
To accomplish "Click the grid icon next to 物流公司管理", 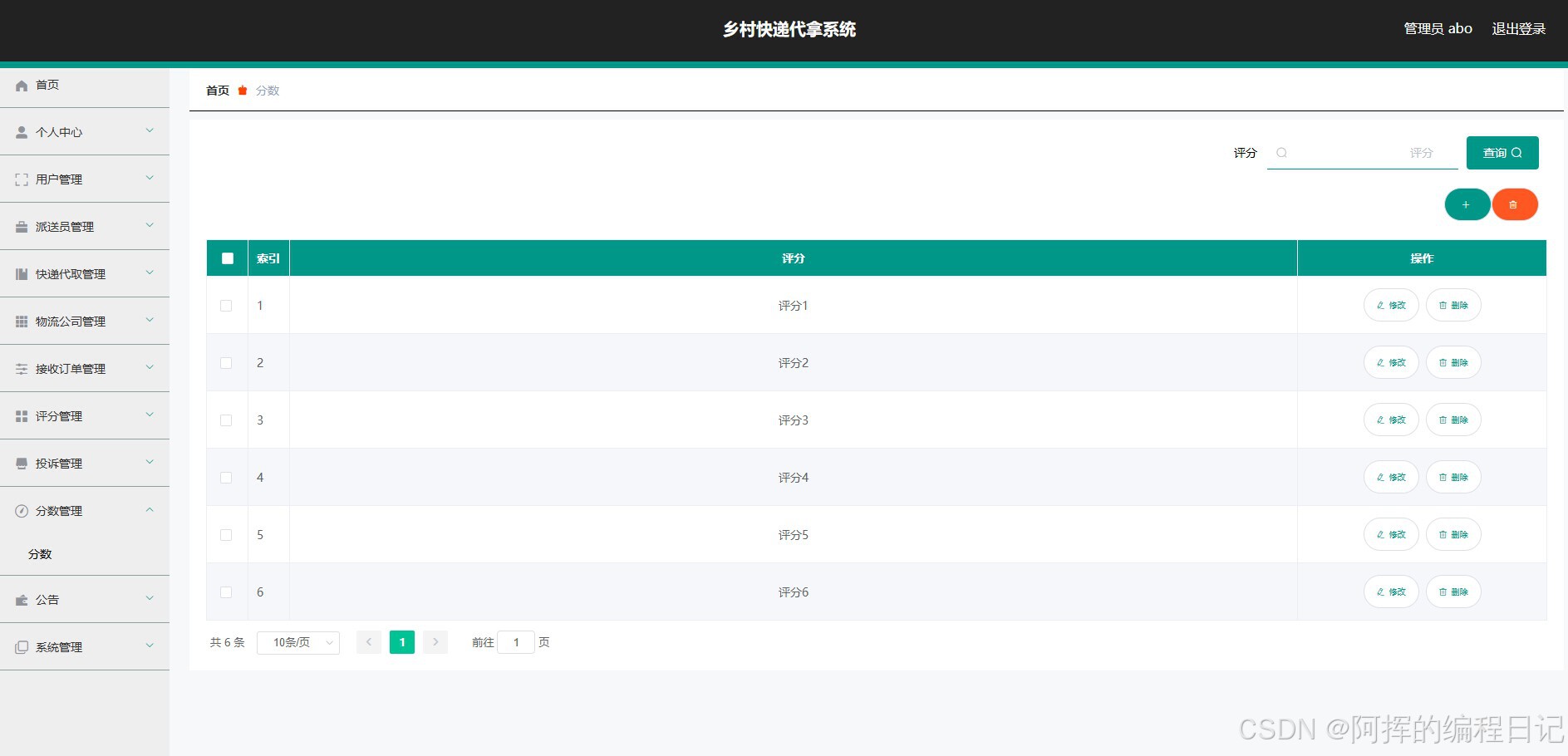I will pyautogui.click(x=22, y=322).
